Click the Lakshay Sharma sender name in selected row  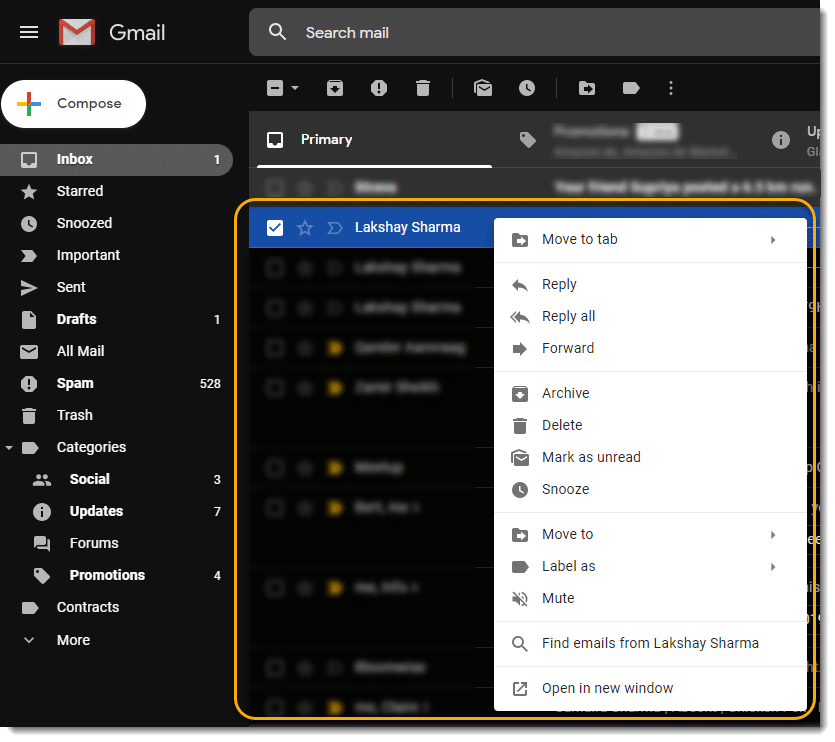[x=407, y=227]
